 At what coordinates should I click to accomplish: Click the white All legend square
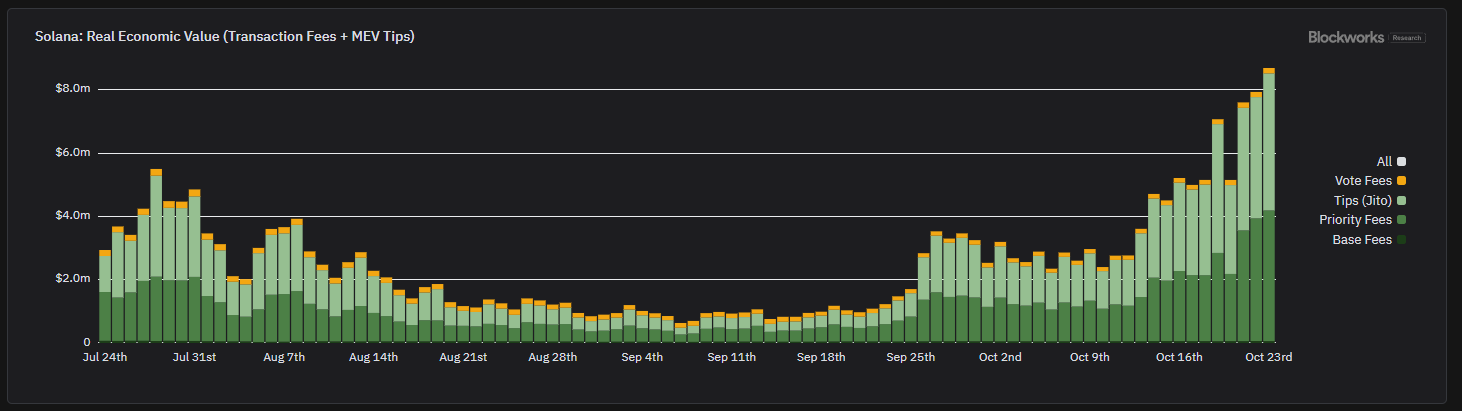(1402, 161)
